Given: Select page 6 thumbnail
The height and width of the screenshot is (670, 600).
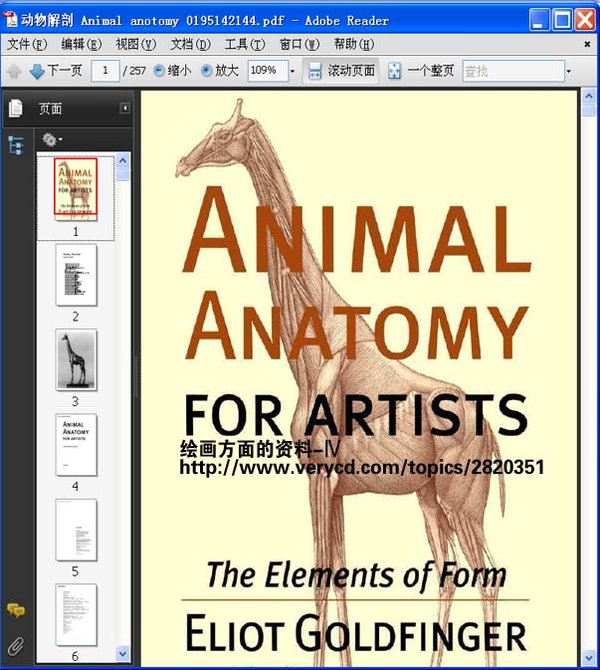Looking at the screenshot, I should [x=76, y=615].
